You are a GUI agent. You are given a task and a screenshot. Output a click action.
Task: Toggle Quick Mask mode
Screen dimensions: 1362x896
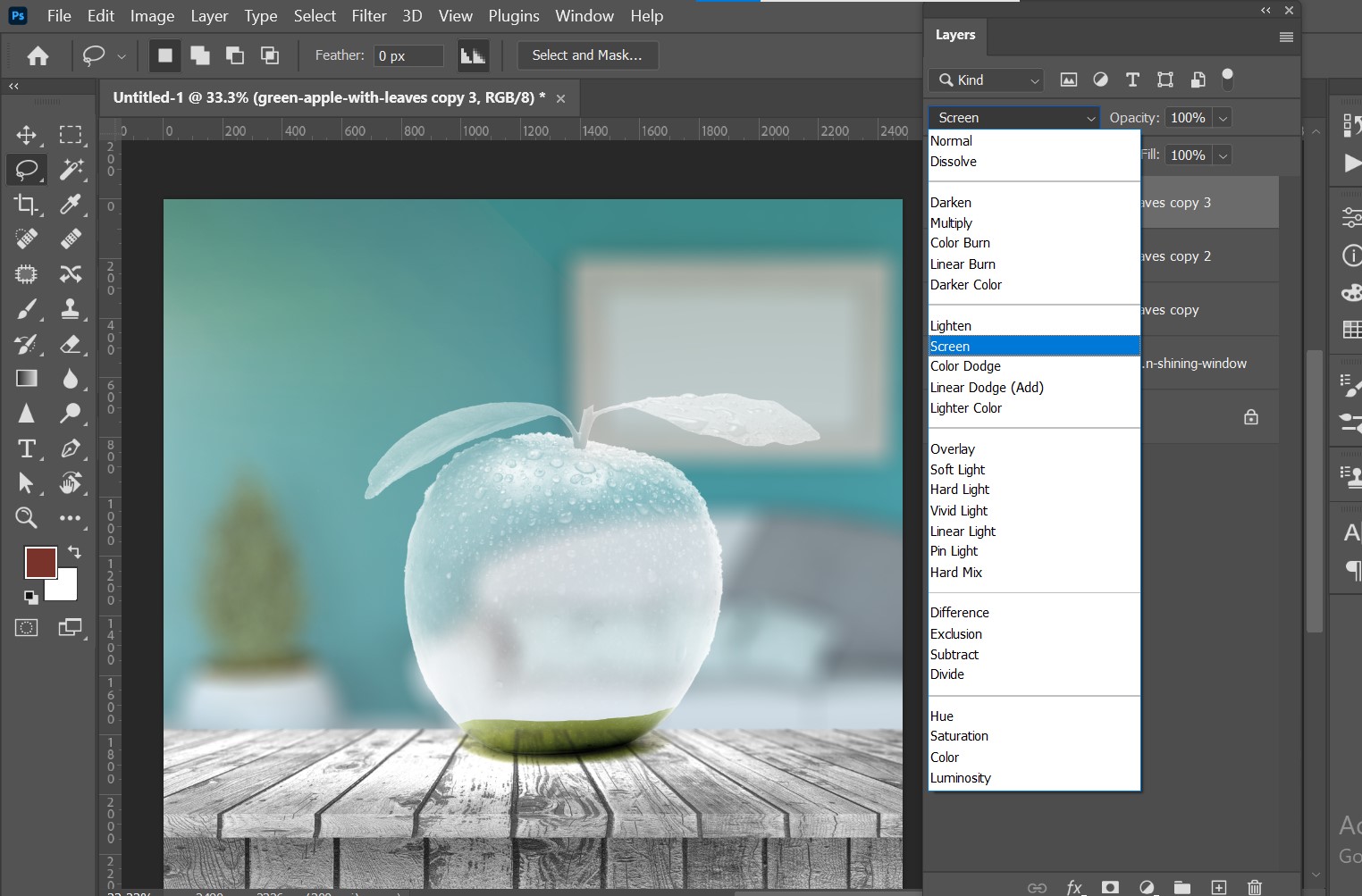[27, 628]
